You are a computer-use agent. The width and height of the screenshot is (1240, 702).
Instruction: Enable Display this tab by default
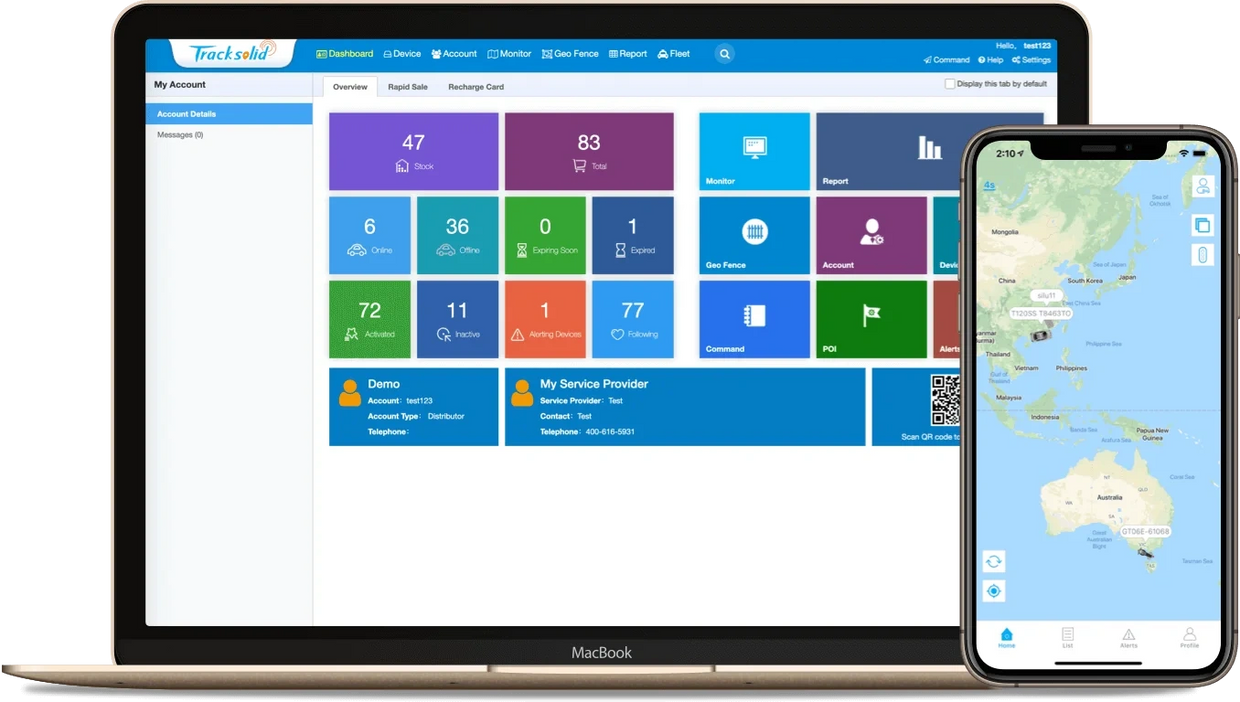[x=949, y=84]
